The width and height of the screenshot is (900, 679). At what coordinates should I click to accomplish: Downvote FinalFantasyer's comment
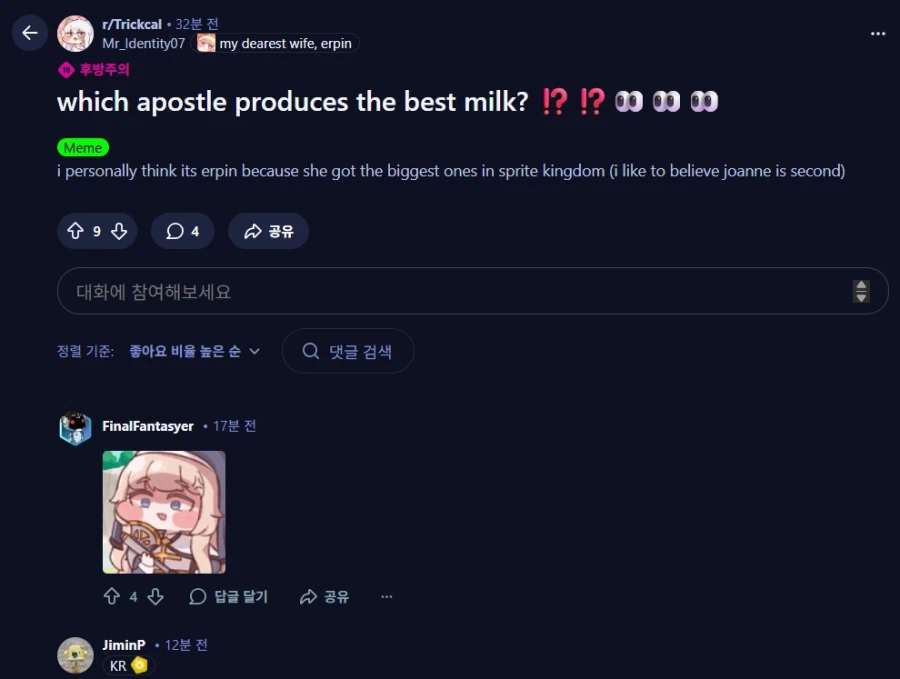(156, 596)
